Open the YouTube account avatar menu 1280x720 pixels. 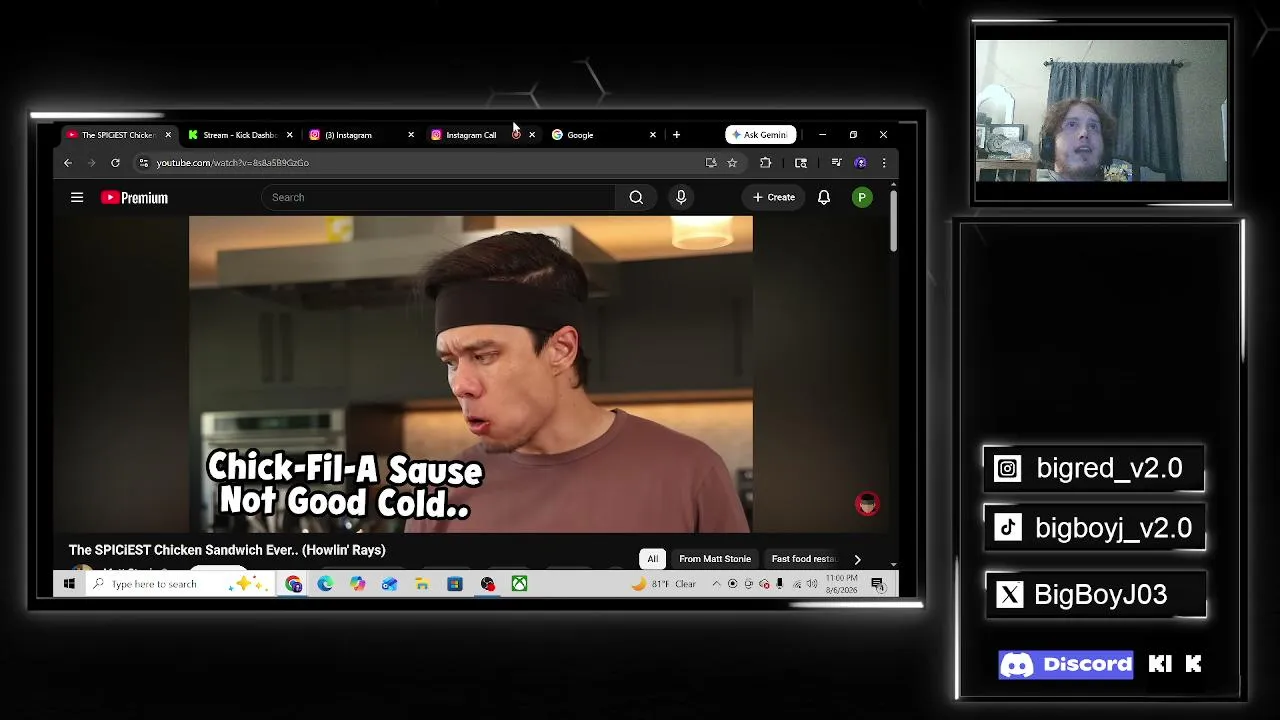[x=862, y=197]
